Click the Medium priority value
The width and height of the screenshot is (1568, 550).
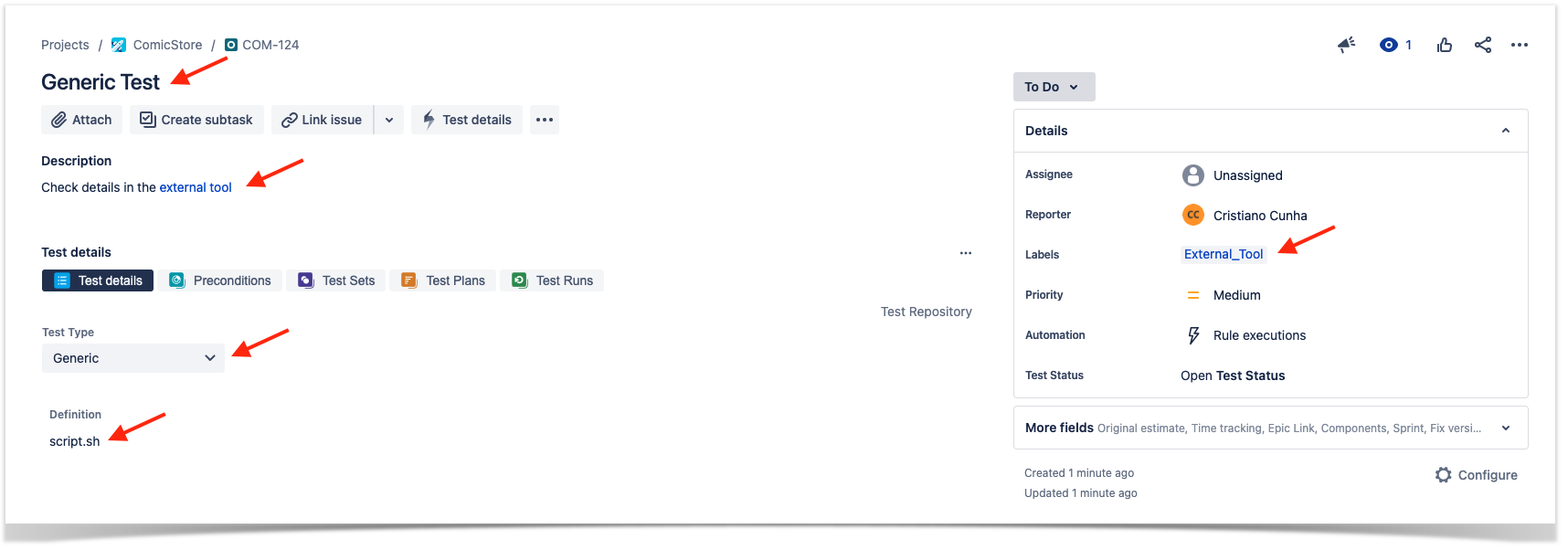tap(1237, 295)
